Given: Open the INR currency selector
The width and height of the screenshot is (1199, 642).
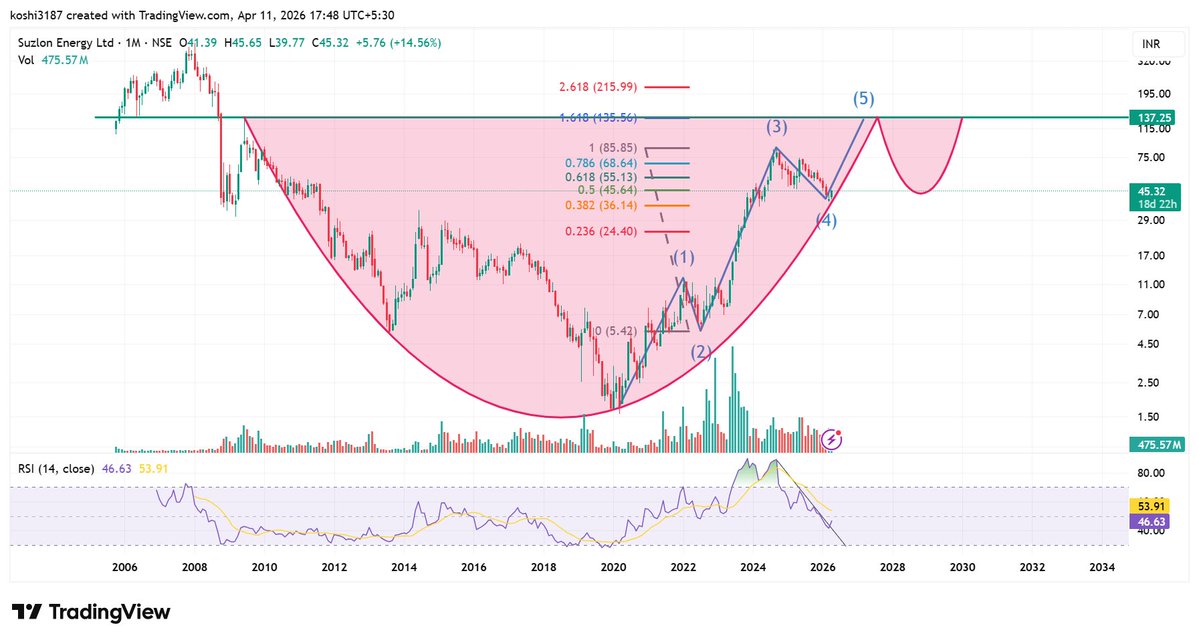Looking at the screenshot, I should tap(1150, 44).
